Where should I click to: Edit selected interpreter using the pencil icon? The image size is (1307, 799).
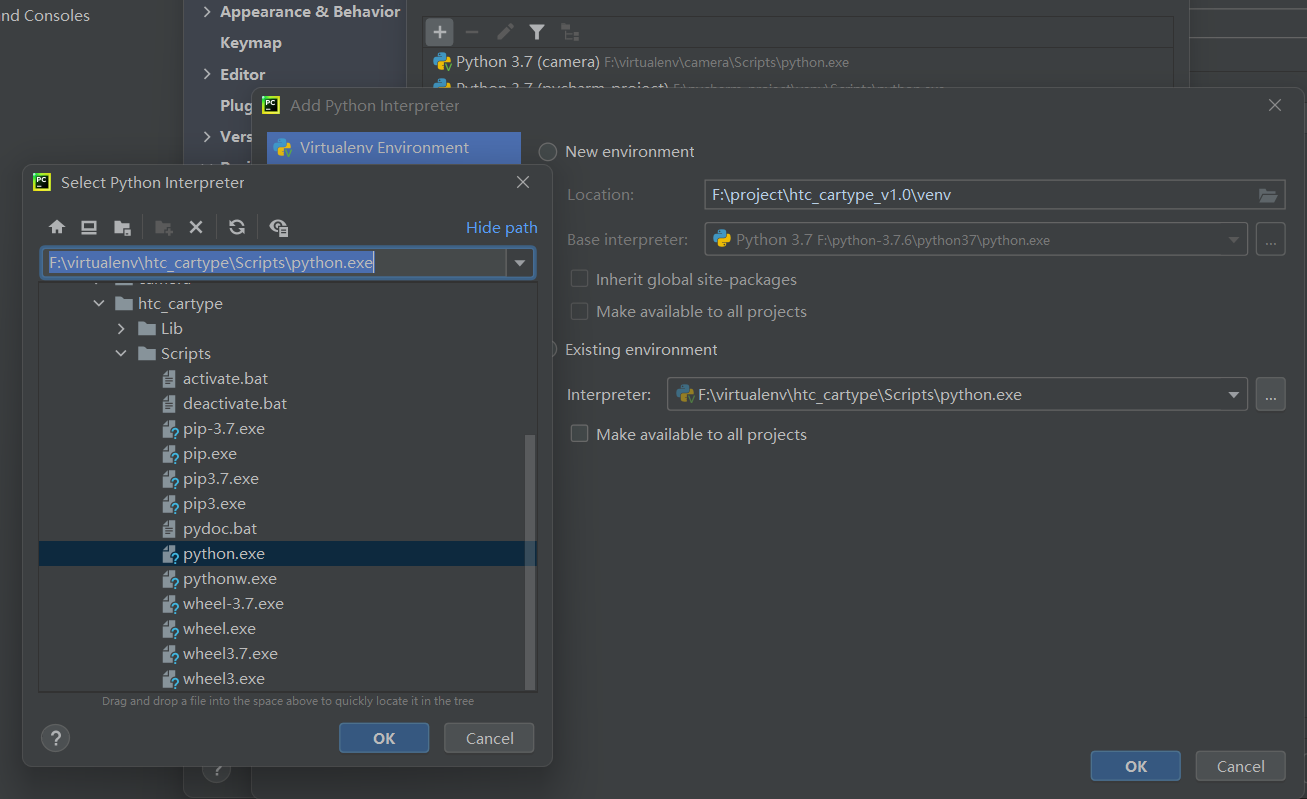pyautogui.click(x=504, y=31)
